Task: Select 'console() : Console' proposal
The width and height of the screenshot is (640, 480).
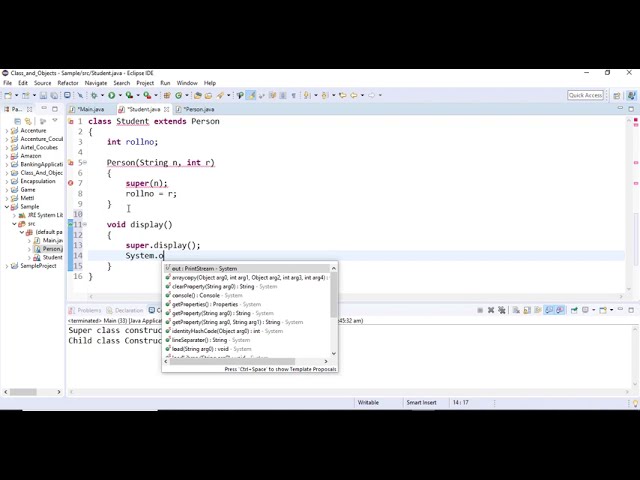Action: (247, 295)
